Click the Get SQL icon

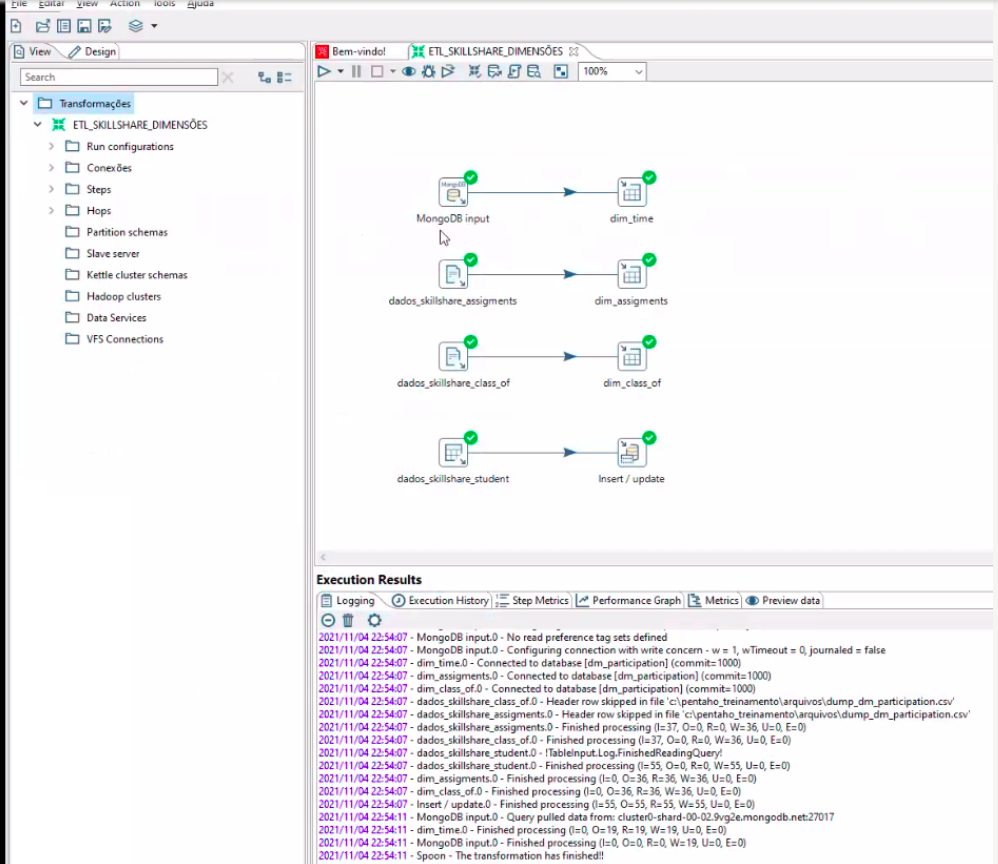514,71
